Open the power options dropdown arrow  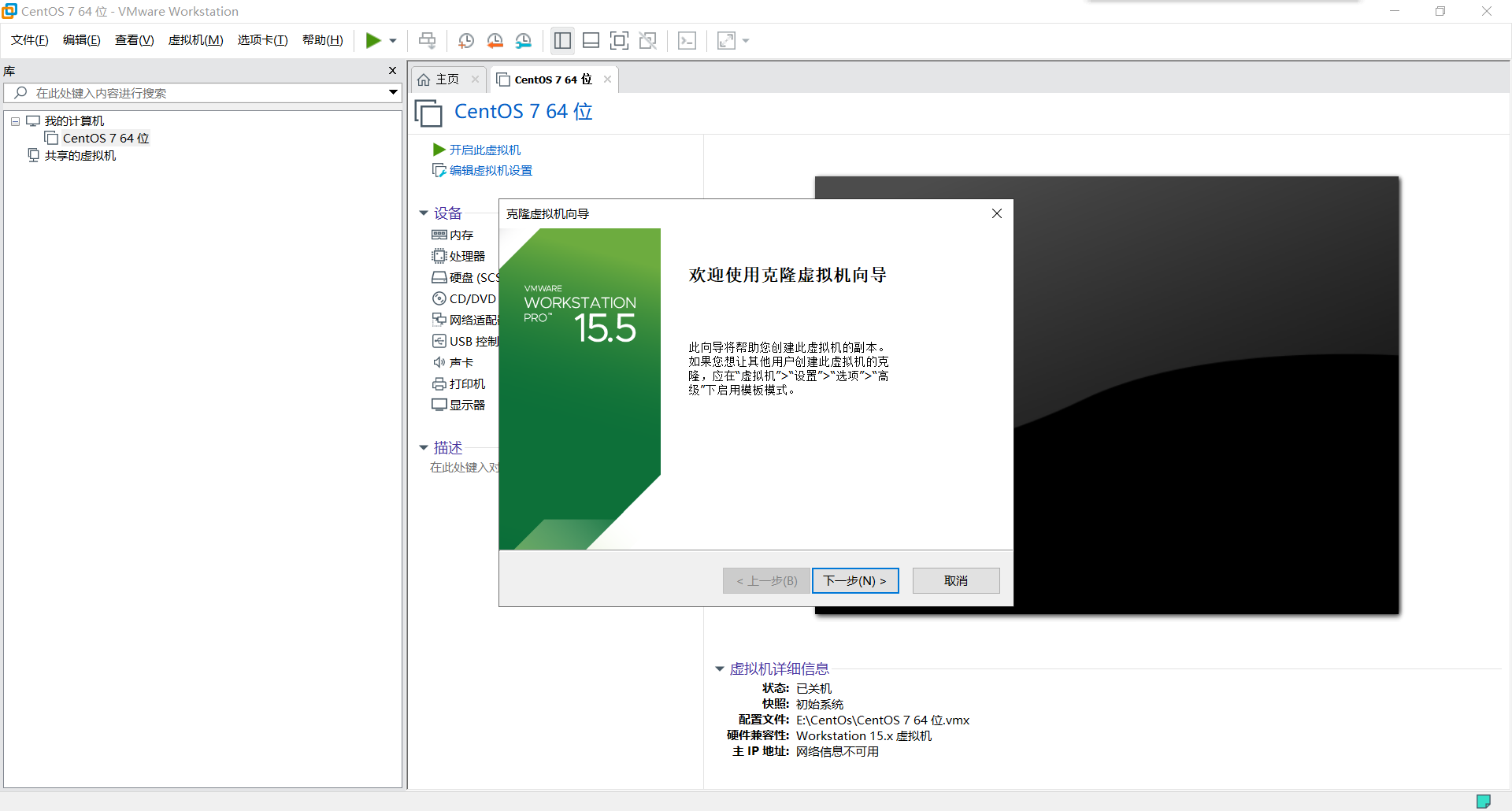click(x=393, y=41)
